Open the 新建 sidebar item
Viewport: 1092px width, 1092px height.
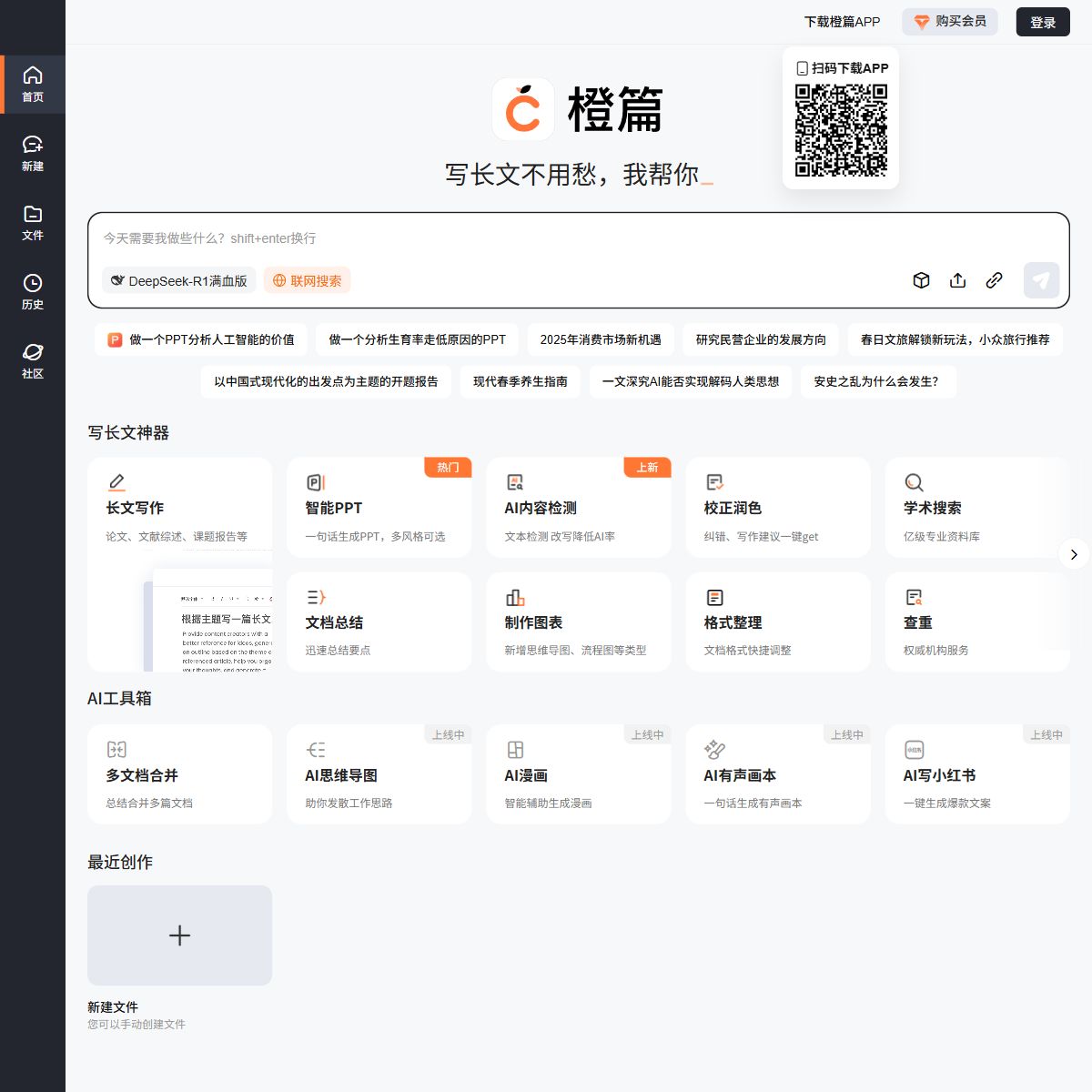(33, 153)
